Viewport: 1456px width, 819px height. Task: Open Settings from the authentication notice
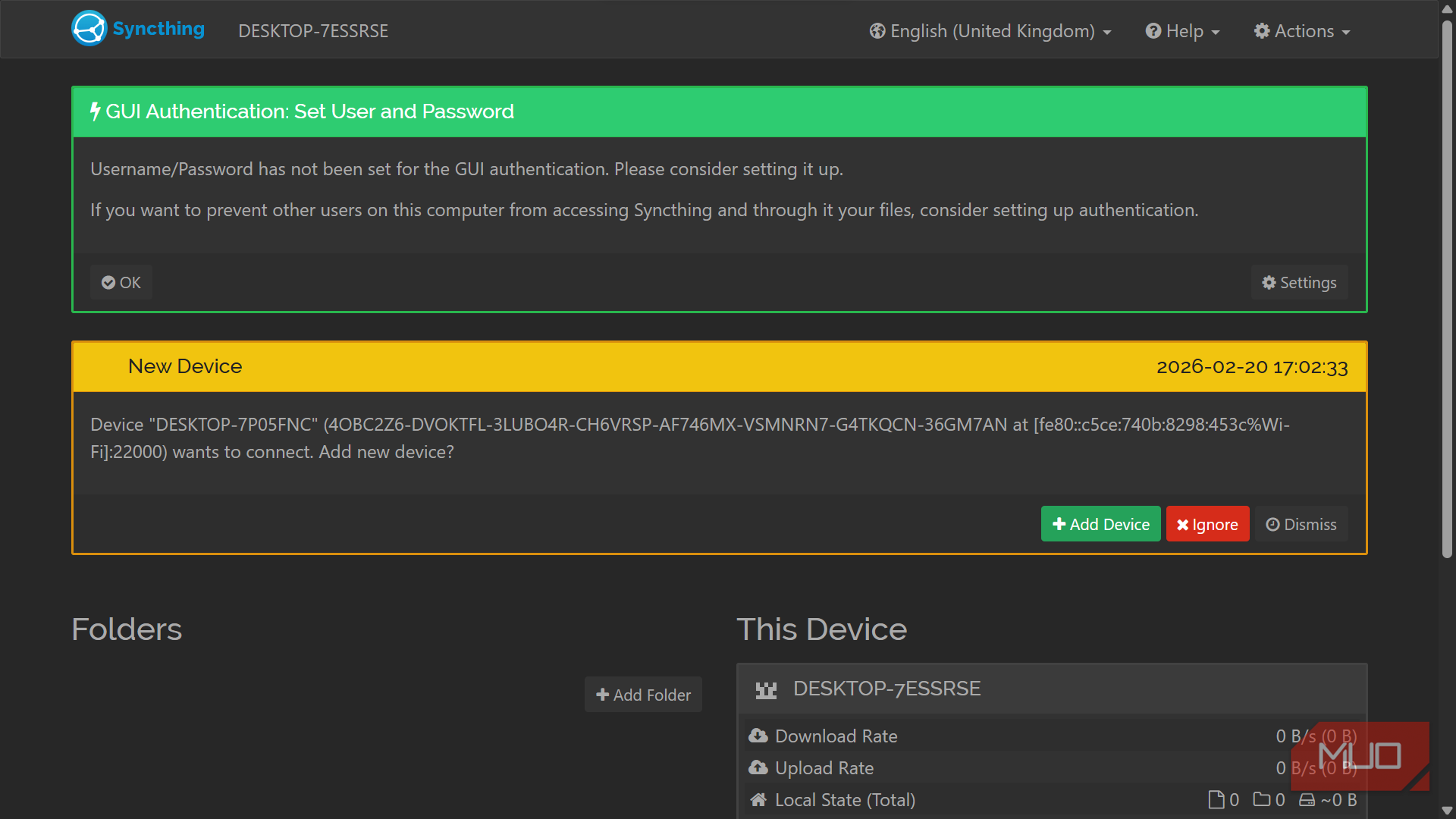[1299, 282]
